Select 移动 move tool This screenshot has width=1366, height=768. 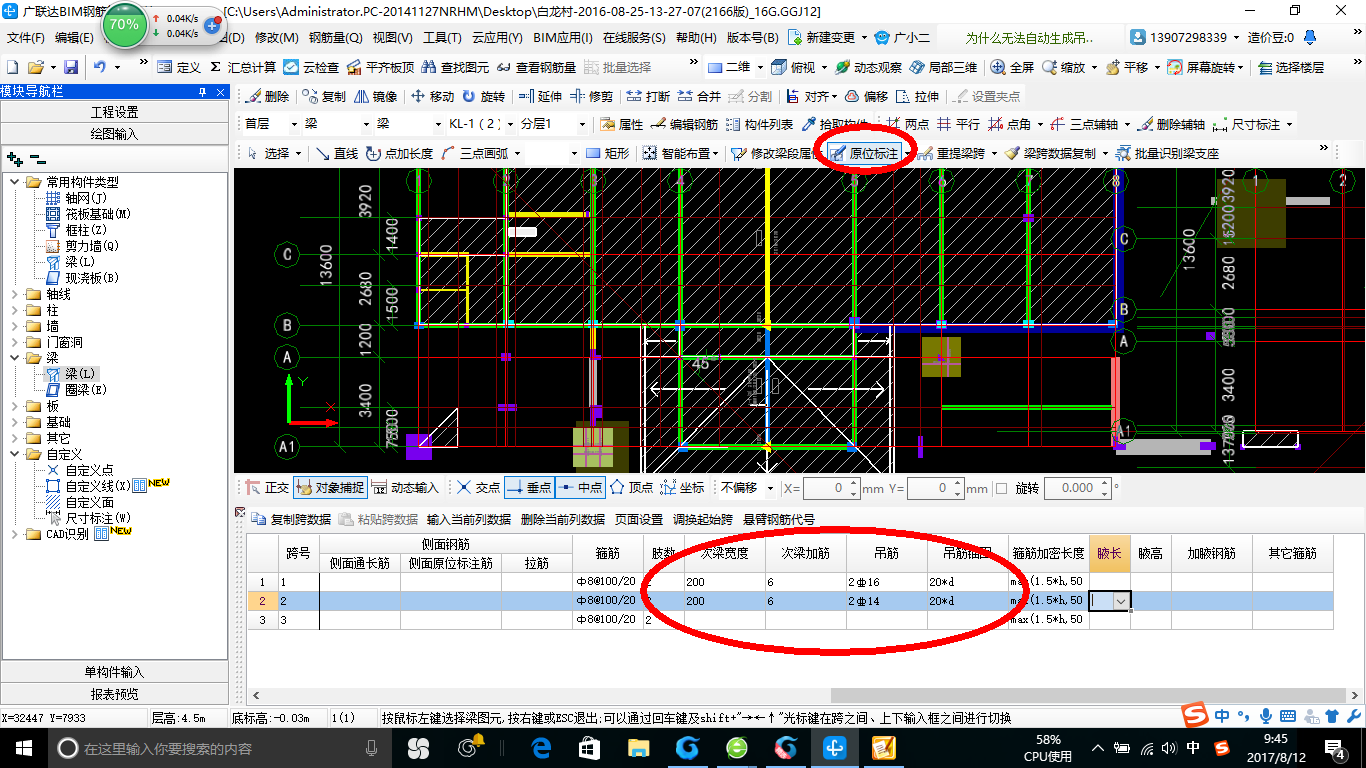432,96
